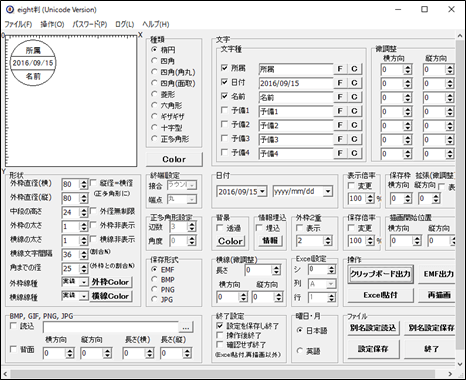Uncheck the 日付 text checkbox
Viewport: 466px width, 380px height.
[224, 82]
